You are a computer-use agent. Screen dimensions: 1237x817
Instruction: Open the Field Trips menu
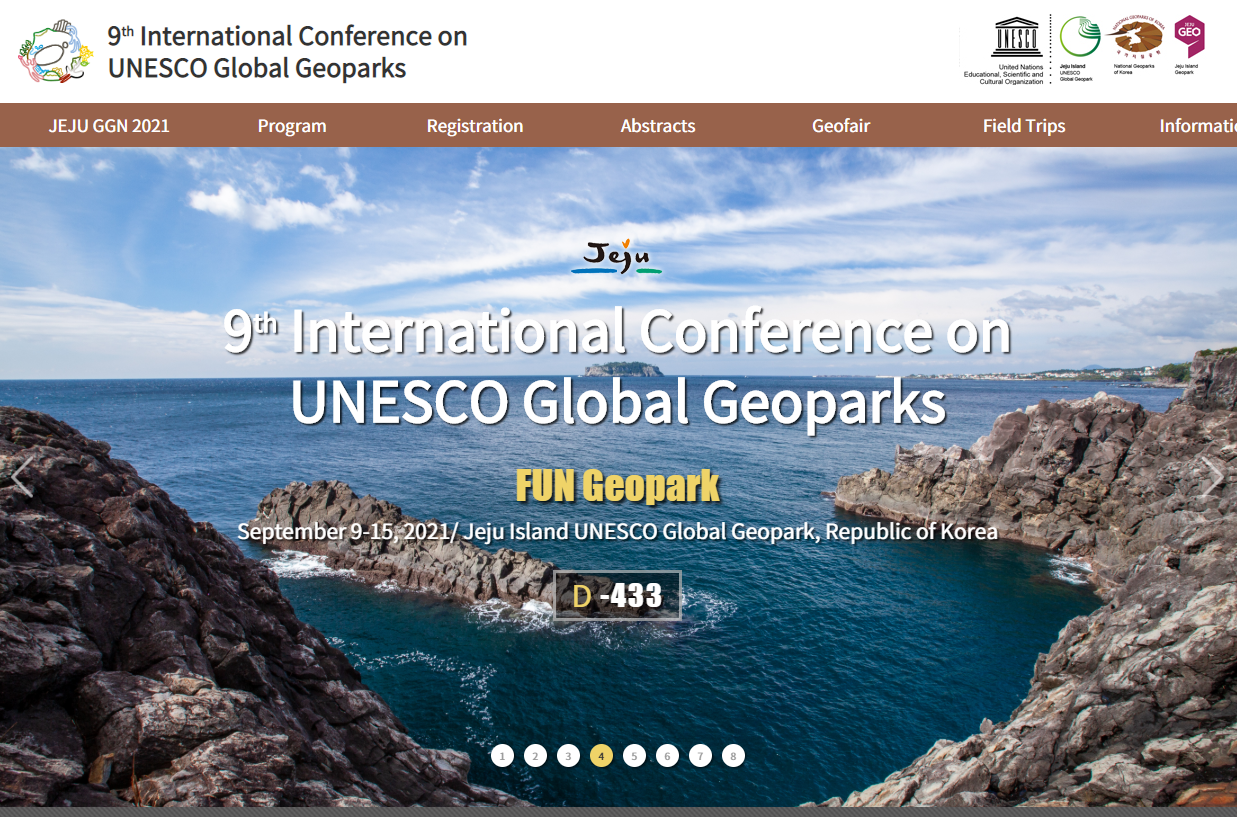pyautogui.click(x=1024, y=126)
